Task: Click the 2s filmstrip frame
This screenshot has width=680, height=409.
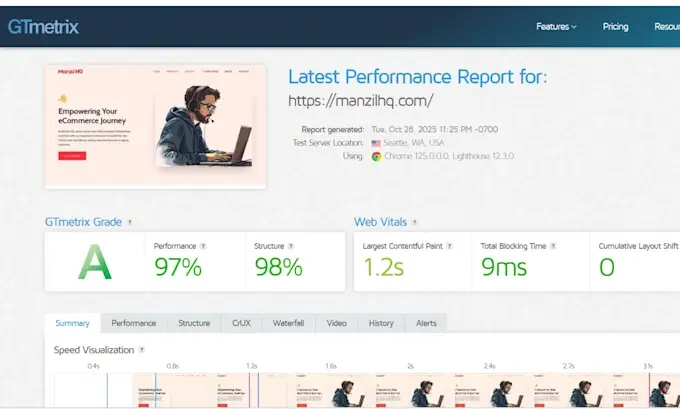Action: pos(410,390)
